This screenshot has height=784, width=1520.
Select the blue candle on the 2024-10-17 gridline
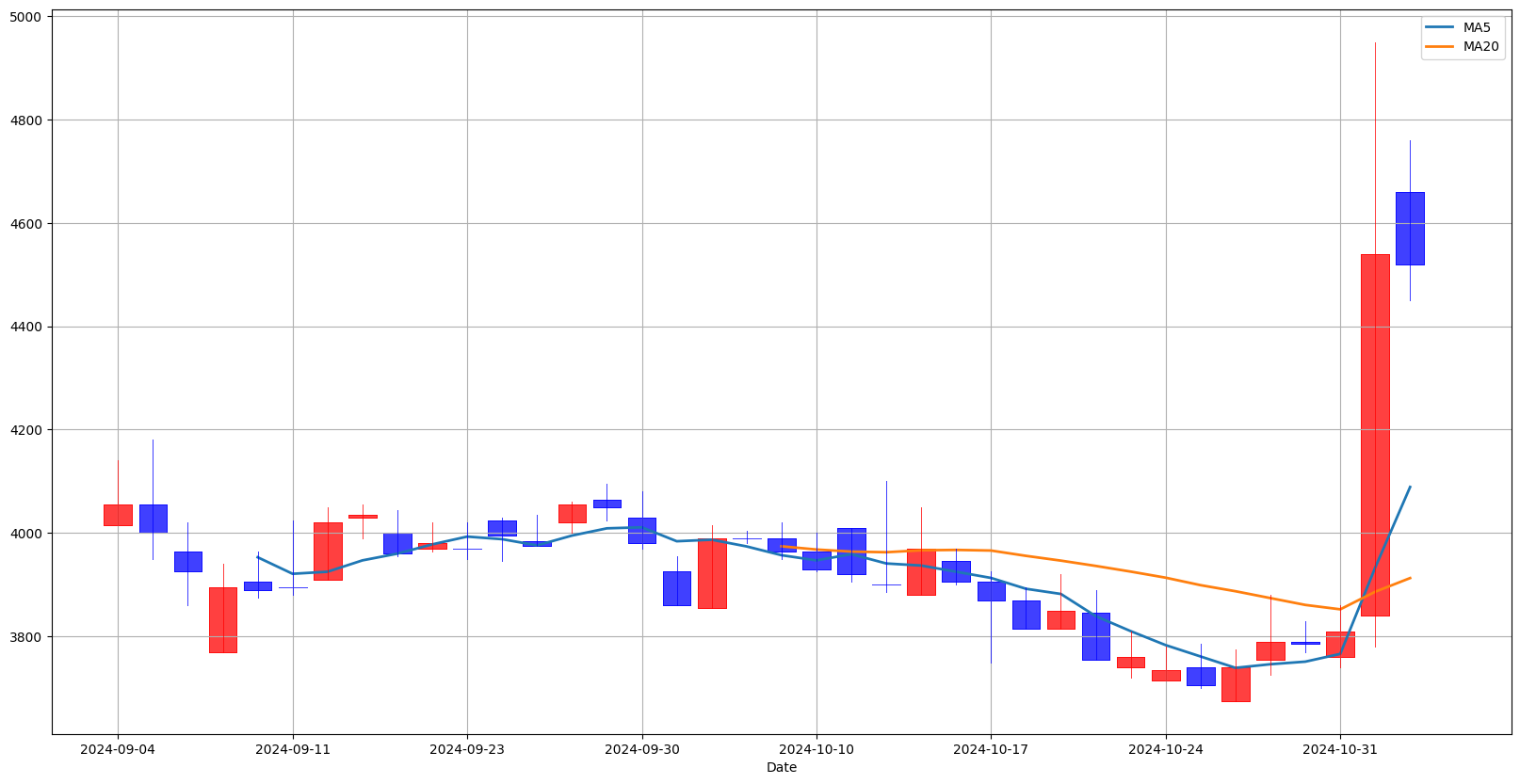click(x=991, y=591)
